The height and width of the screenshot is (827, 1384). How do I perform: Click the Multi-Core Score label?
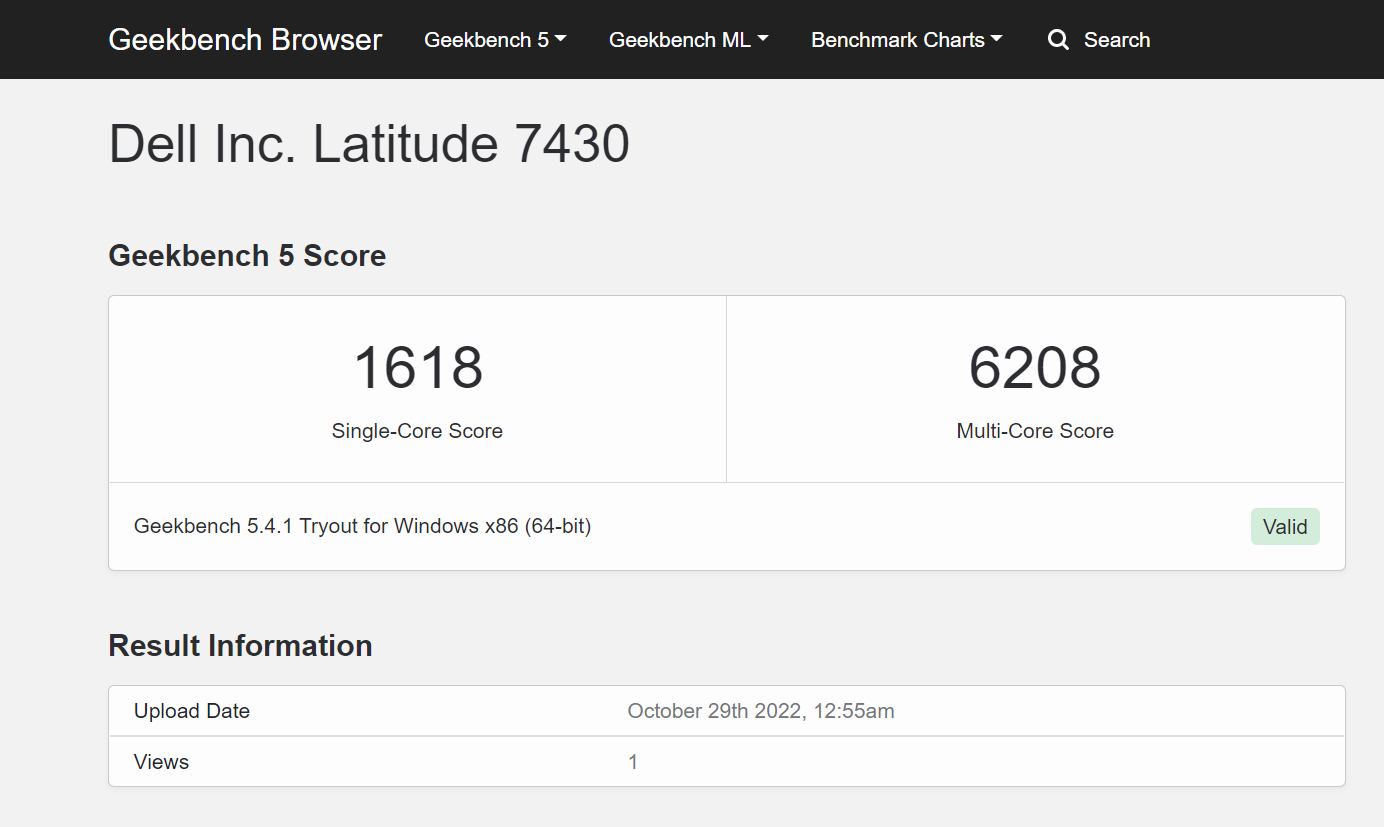1035,431
